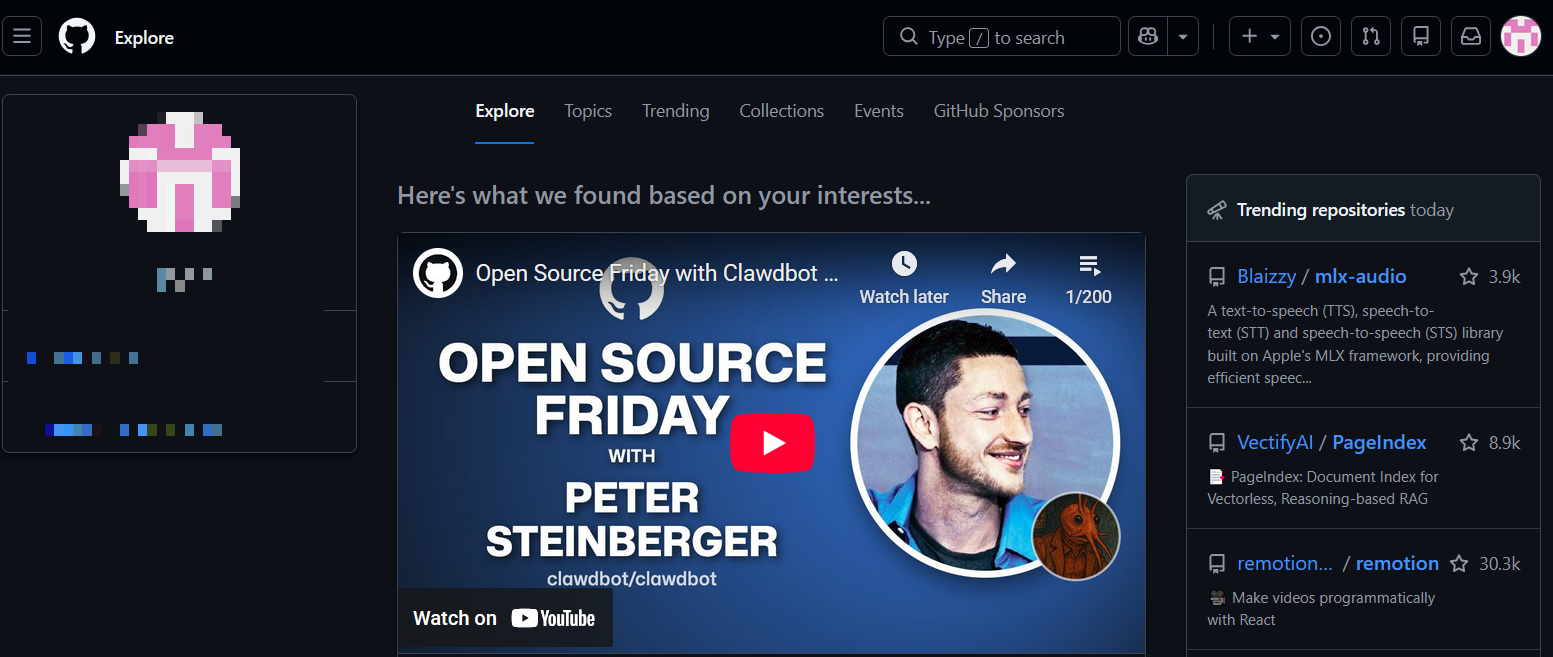
Task: Click the GitHub Octocat logo
Action: pyautogui.click(x=77, y=37)
